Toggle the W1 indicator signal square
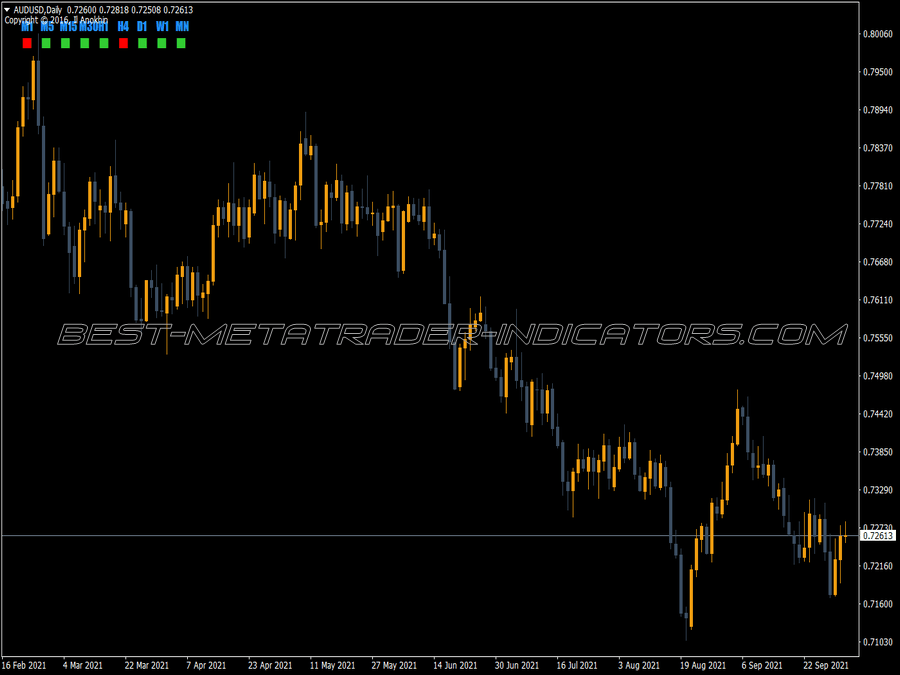The width and height of the screenshot is (900, 675). (160, 42)
